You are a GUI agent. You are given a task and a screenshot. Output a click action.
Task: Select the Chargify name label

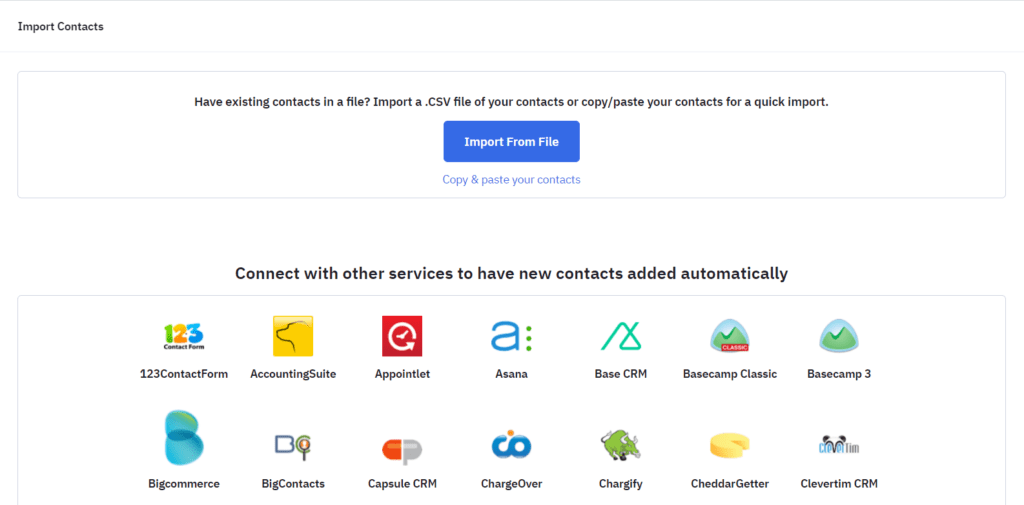point(621,484)
